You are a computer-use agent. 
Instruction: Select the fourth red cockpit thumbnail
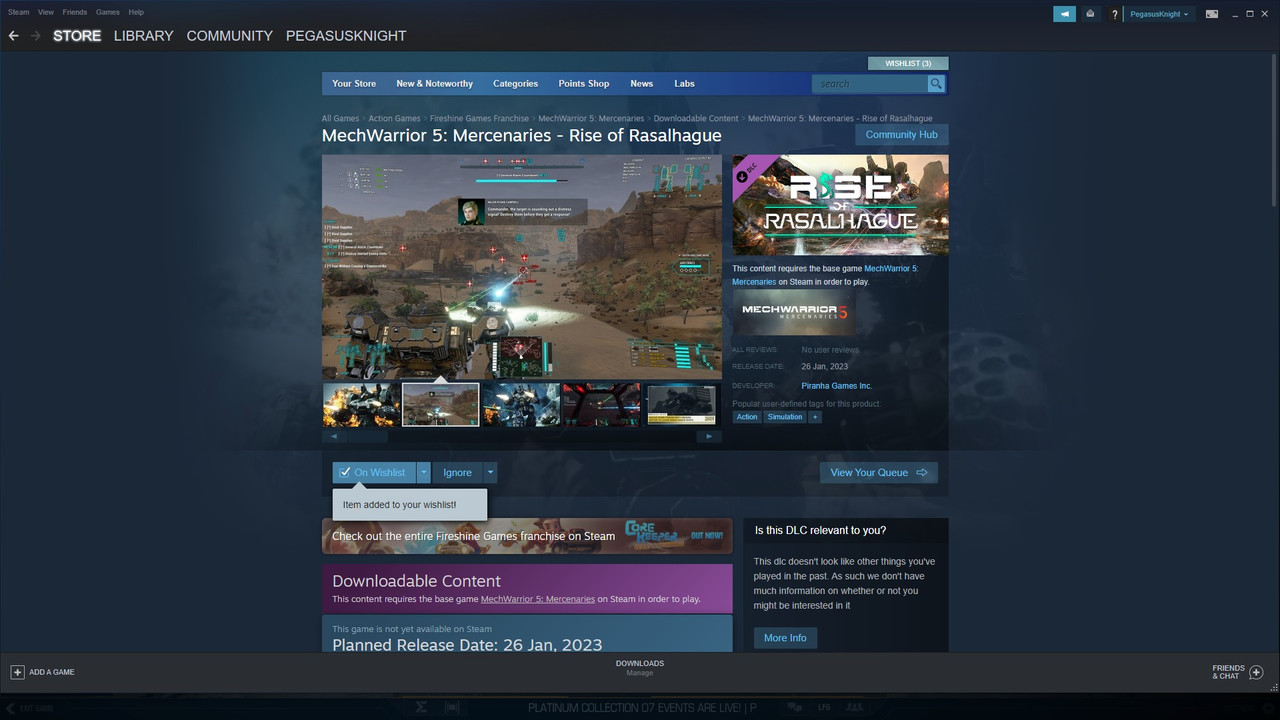click(x=600, y=405)
